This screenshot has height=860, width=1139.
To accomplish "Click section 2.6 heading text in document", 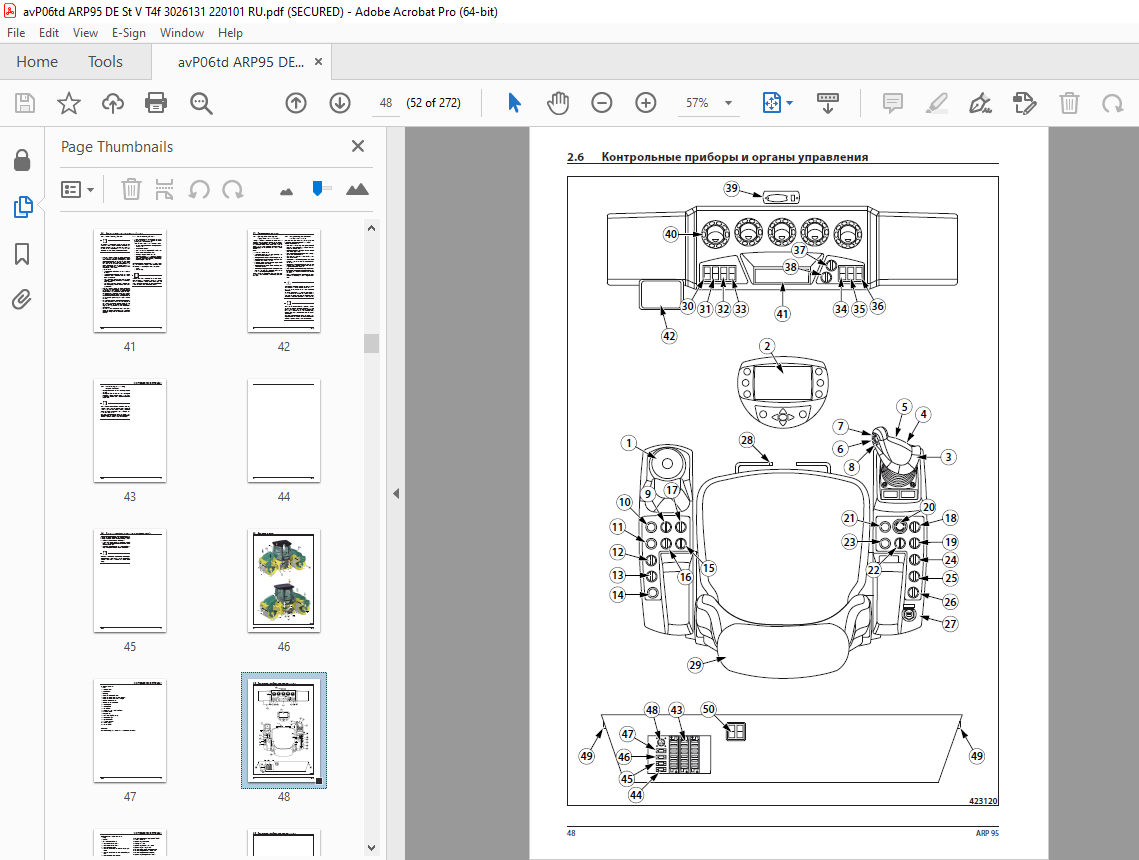I will pyautogui.click(x=718, y=157).
